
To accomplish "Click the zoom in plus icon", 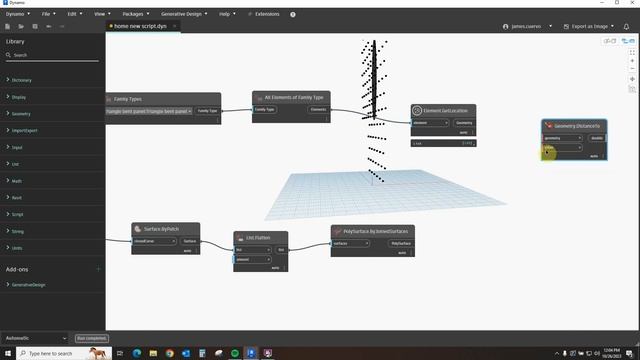I will [632, 61].
